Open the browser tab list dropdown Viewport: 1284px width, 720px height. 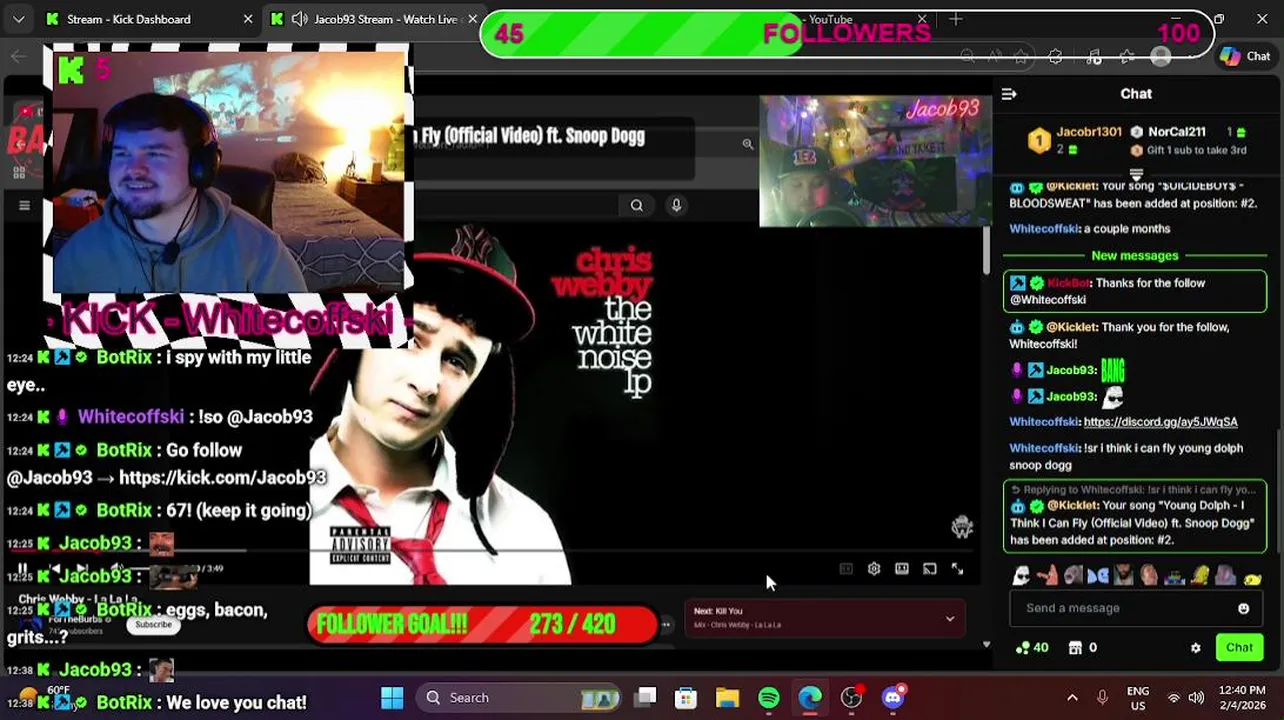(18, 19)
